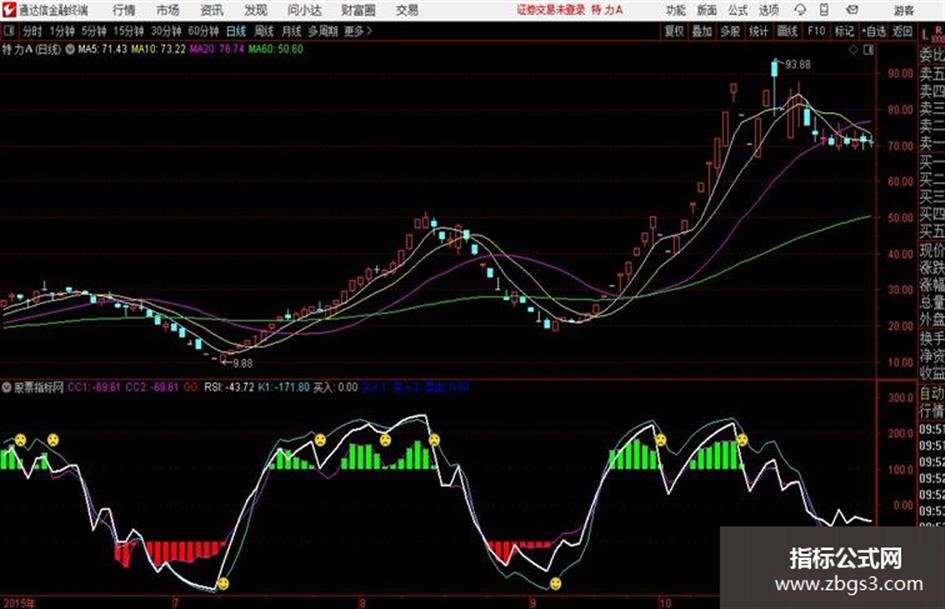
Task: Click the MA10: 73.22 indicator value
Action: click(x=159, y=49)
